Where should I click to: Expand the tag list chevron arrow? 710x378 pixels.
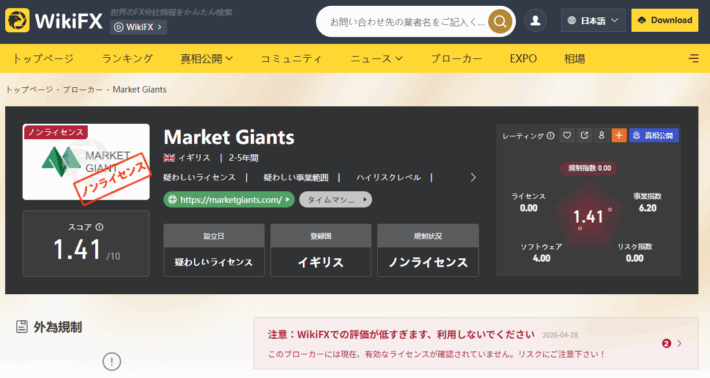coord(473,177)
